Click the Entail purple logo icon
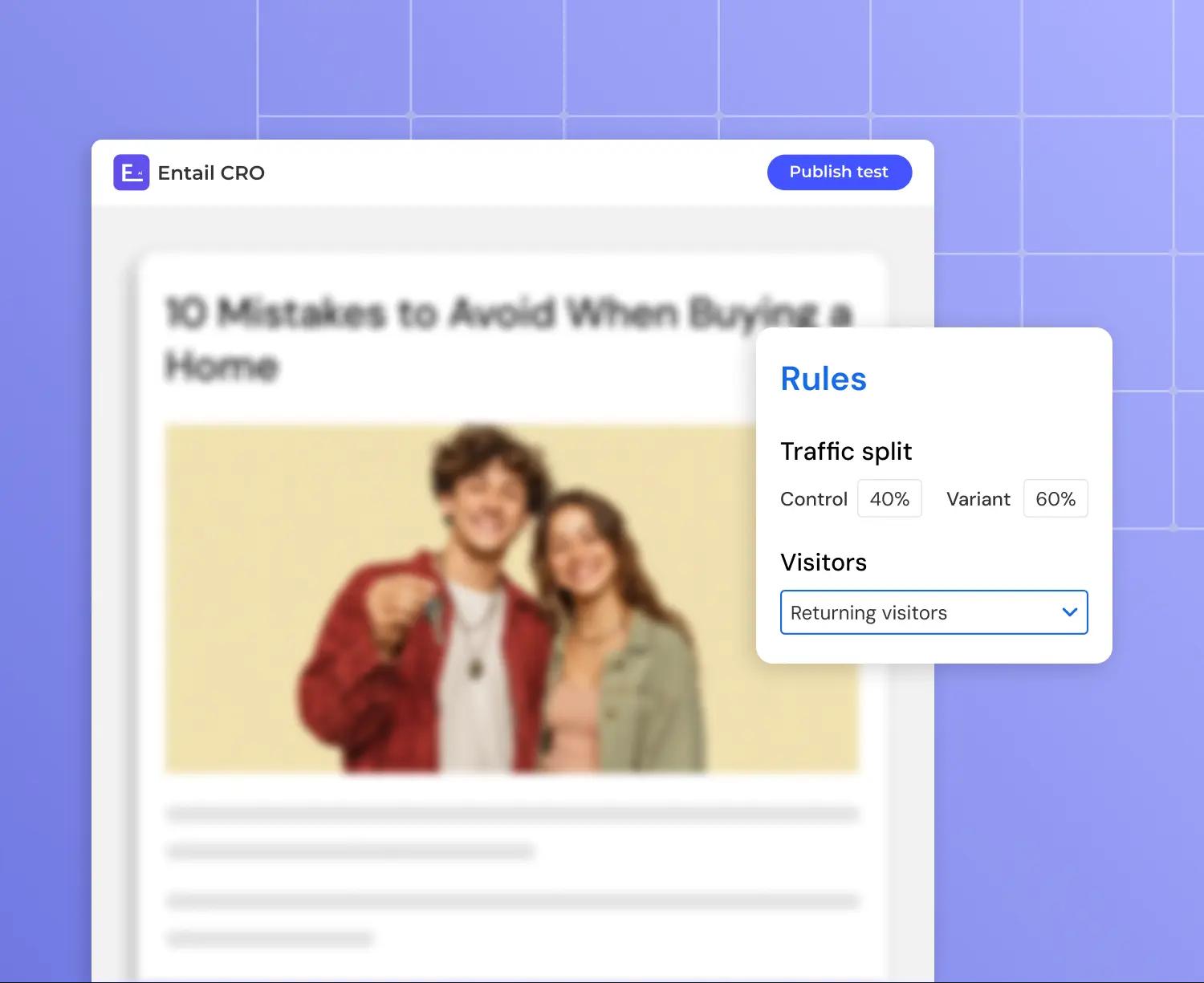The width and height of the screenshot is (1204, 983). click(x=131, y=173)
